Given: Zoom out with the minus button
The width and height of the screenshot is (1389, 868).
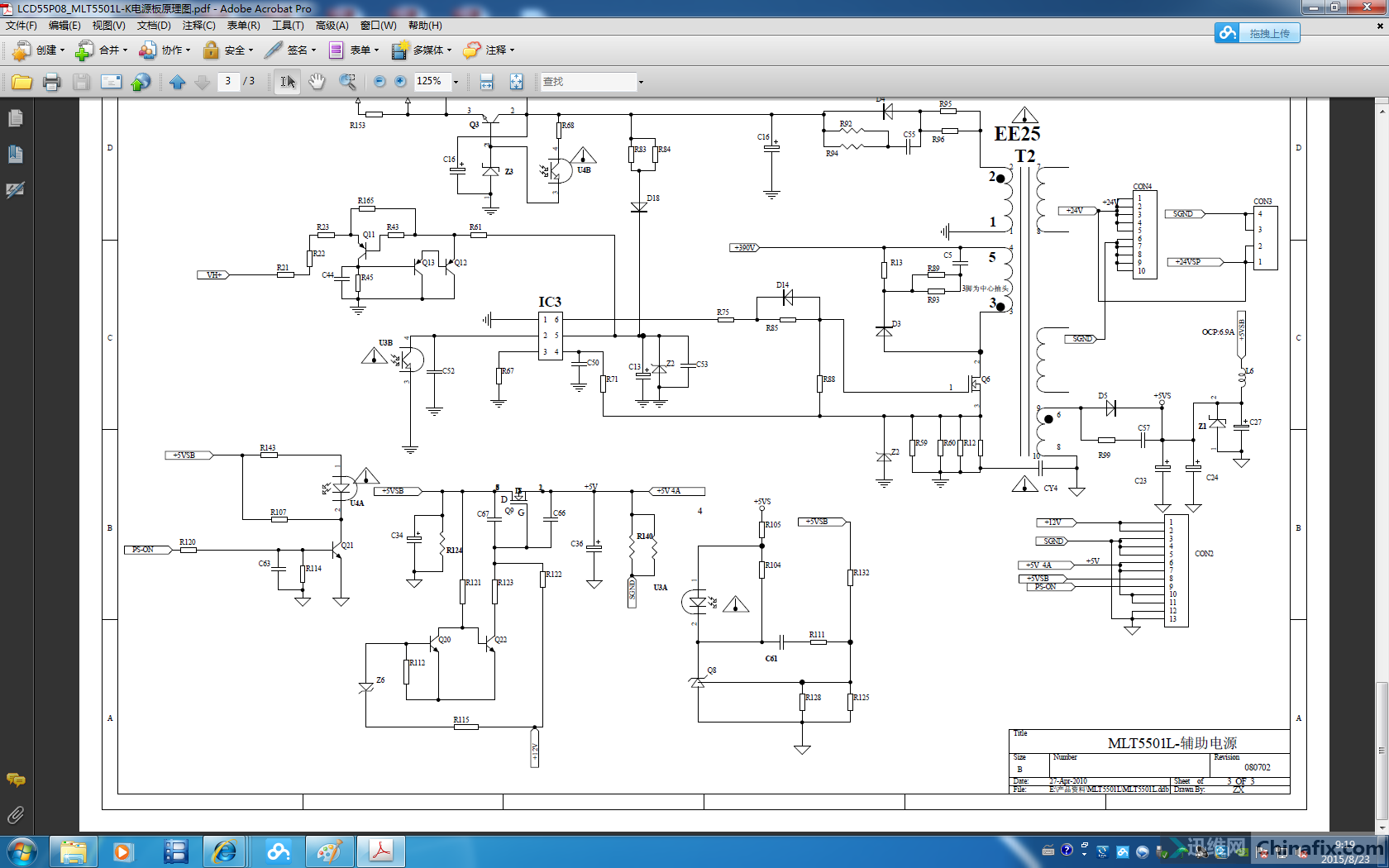Looking at the screenshot, I should click(x=379, y=81).
